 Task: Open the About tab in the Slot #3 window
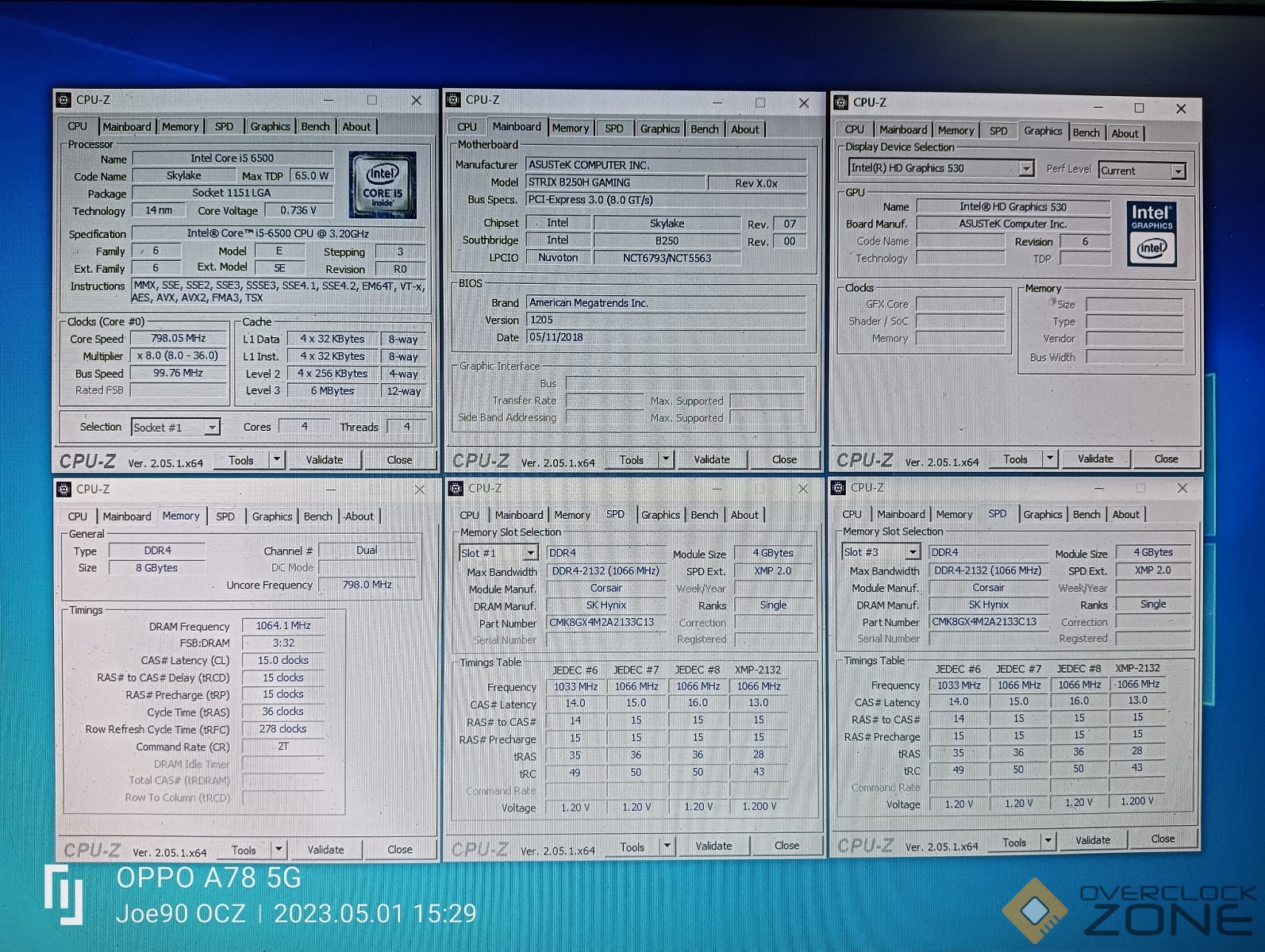click(x=1126, y=515)
